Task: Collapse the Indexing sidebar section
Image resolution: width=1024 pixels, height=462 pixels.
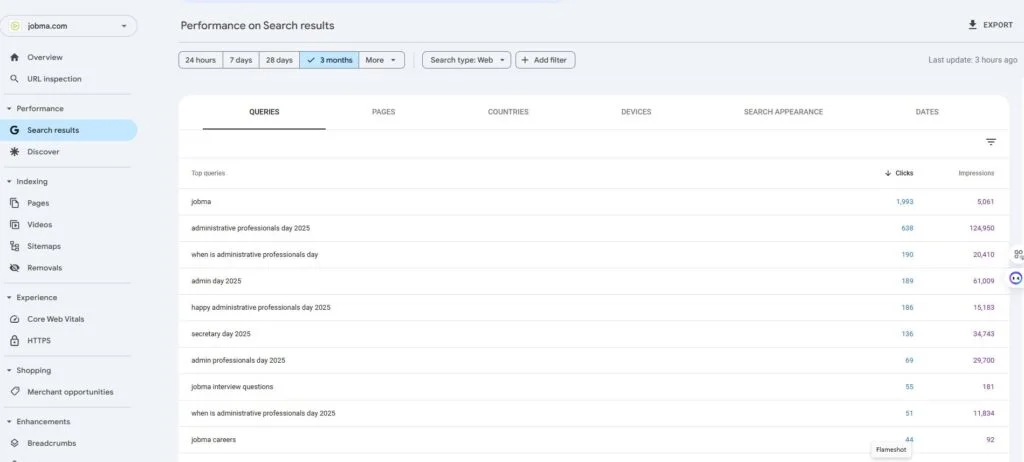Action: click(9, 182)
